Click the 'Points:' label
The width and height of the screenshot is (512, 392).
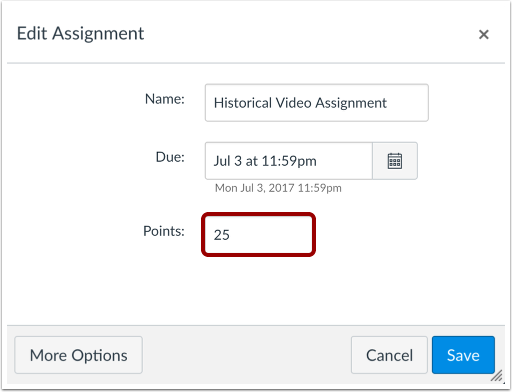coord(164,231)
